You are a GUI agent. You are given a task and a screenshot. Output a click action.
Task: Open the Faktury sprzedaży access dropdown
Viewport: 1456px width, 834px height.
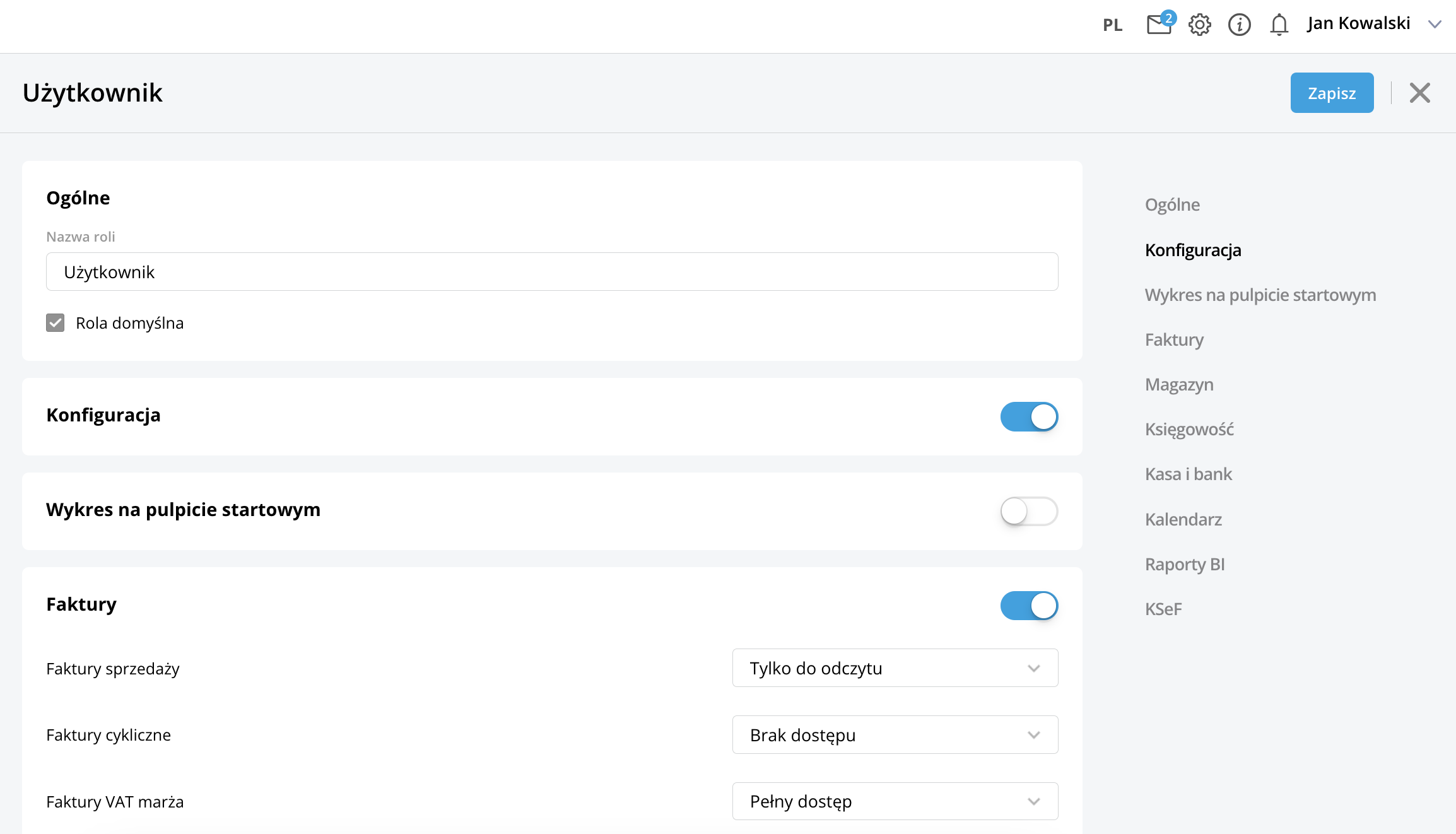click(895, 668)
